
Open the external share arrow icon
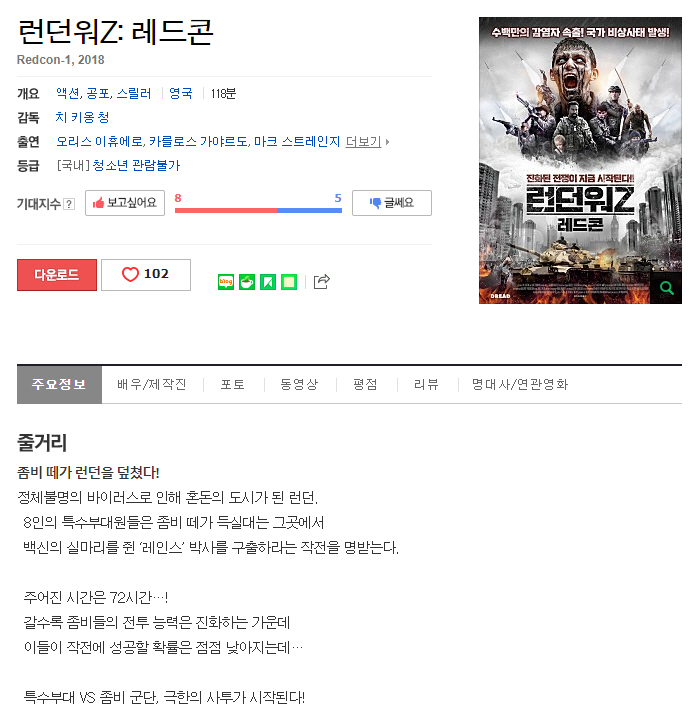click(x=321, y=282)
